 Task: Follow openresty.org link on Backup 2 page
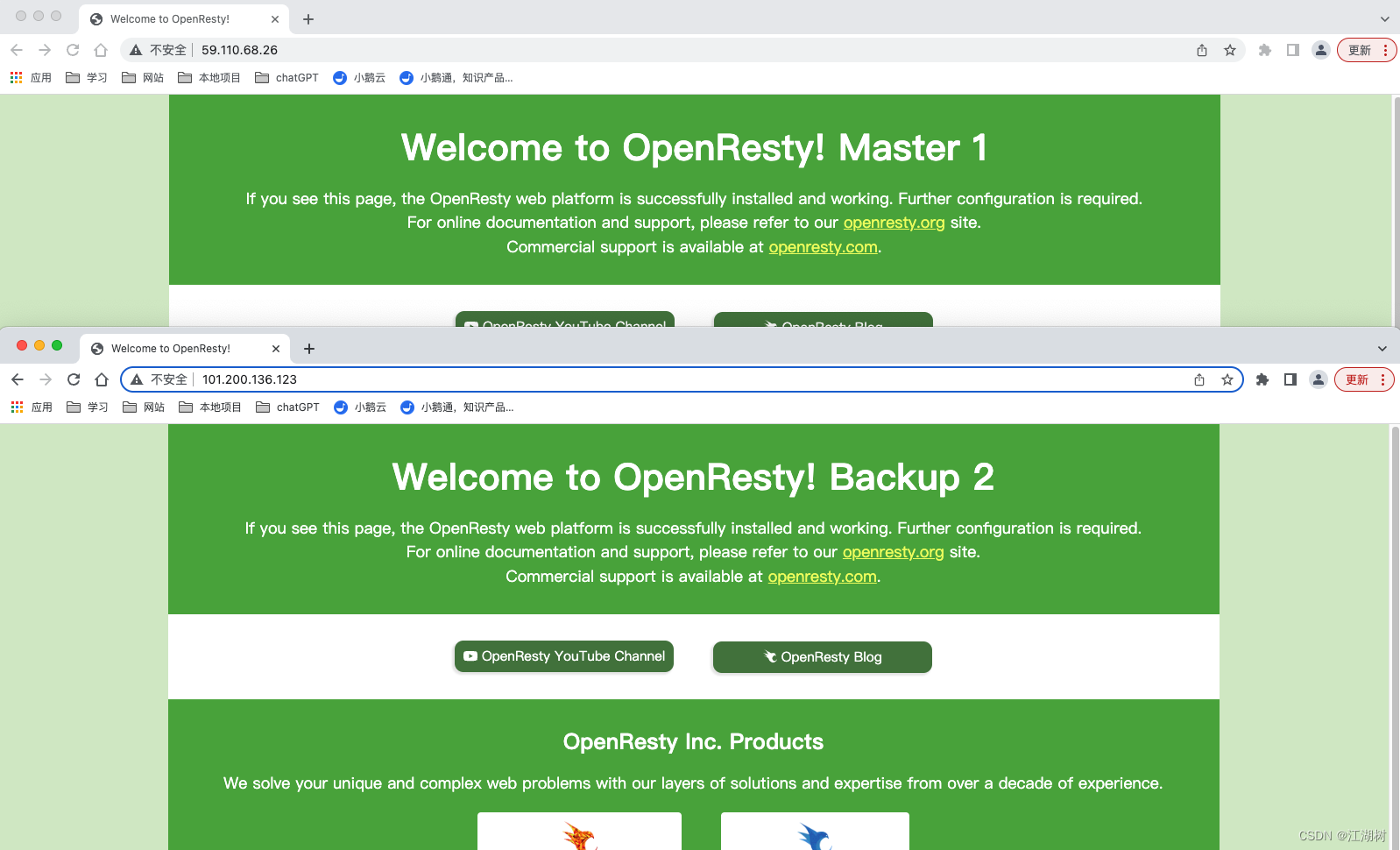(894, 552)
